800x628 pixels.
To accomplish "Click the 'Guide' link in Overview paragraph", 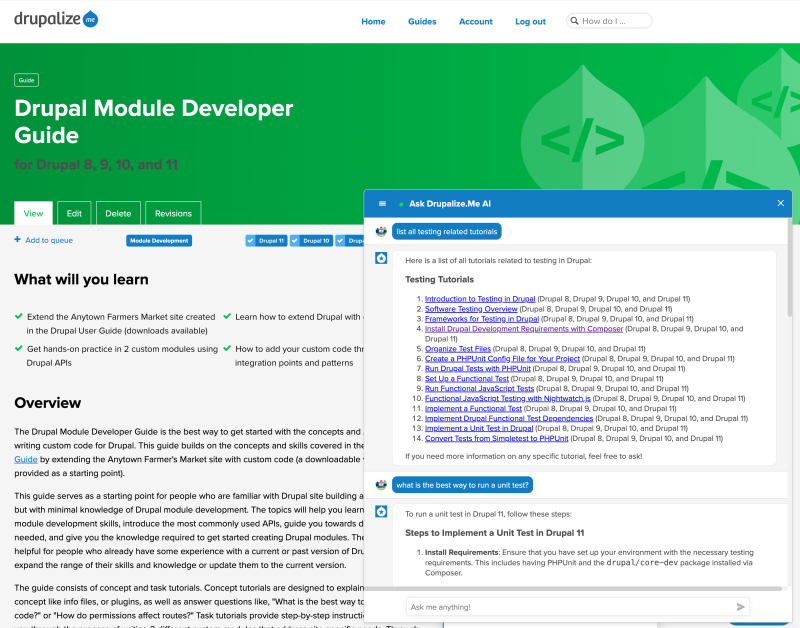I will coord(26,459).
